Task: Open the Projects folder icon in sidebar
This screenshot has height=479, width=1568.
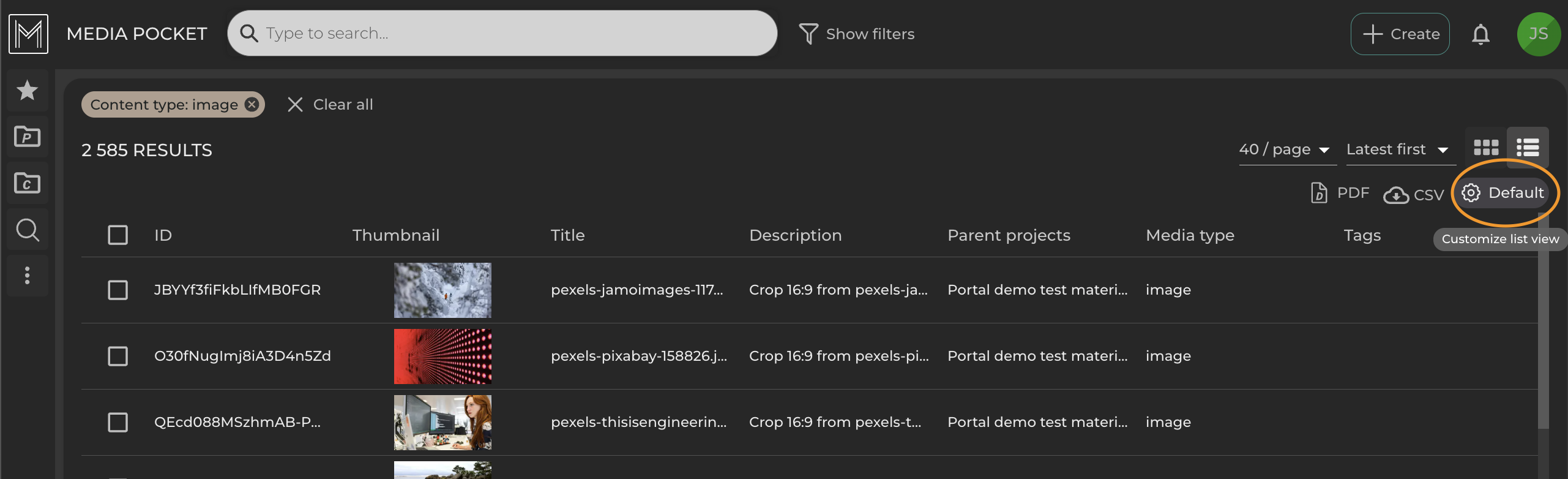Action: pos(27,136)
